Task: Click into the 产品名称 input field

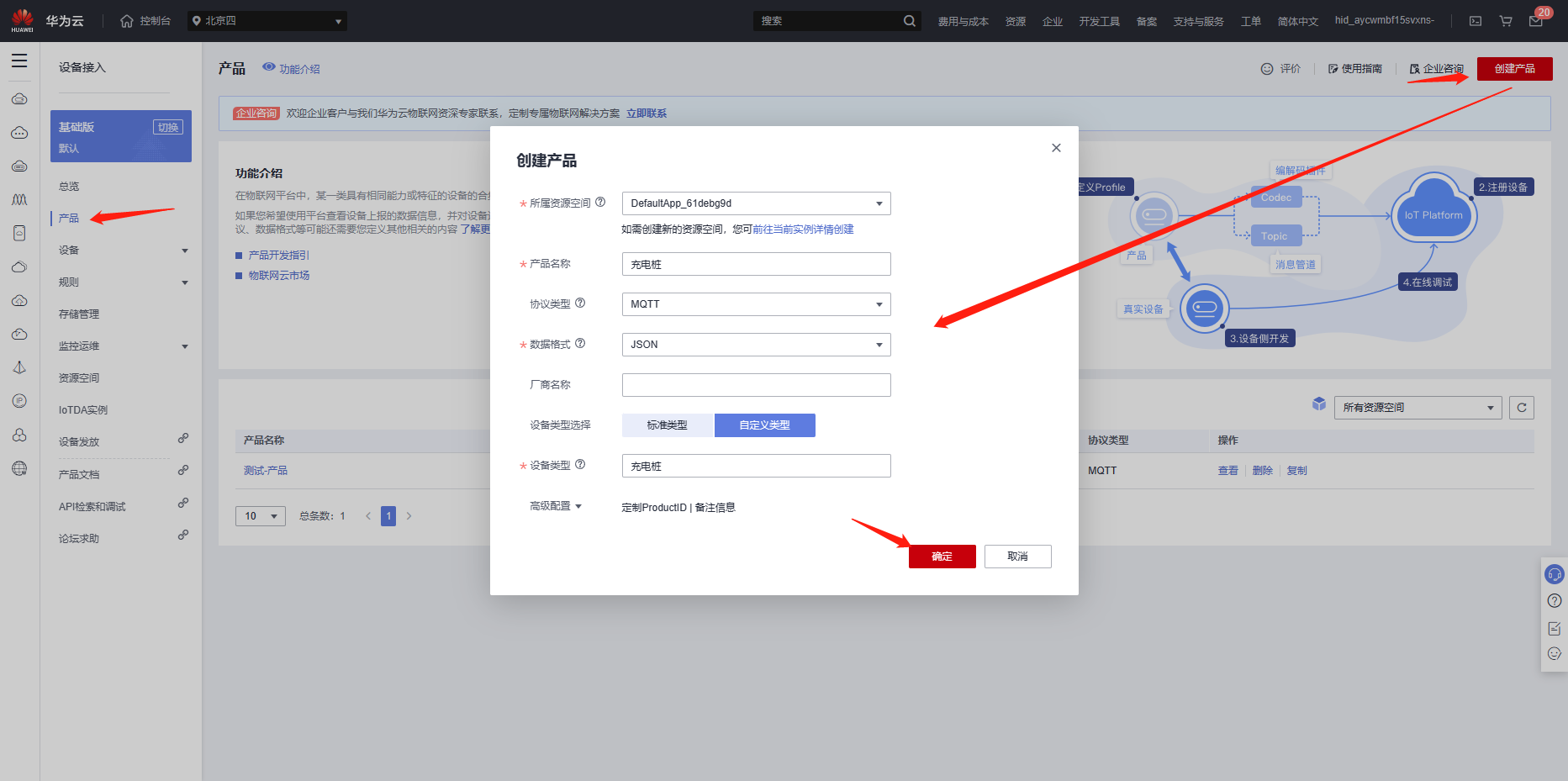Action: 757,264
